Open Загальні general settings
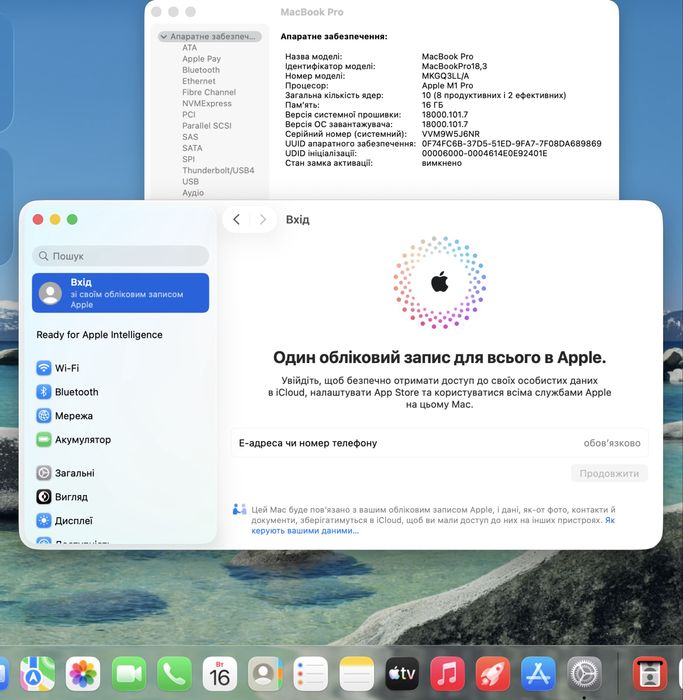This screenshot has width=683, height=700. (66, 473)
